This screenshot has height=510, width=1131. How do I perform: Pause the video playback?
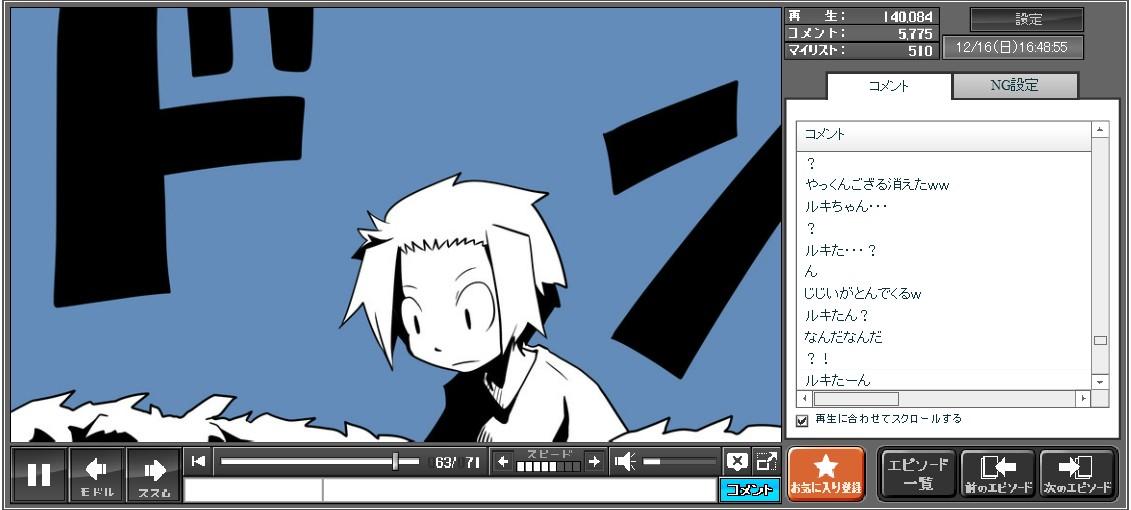[x=39, y=474]
